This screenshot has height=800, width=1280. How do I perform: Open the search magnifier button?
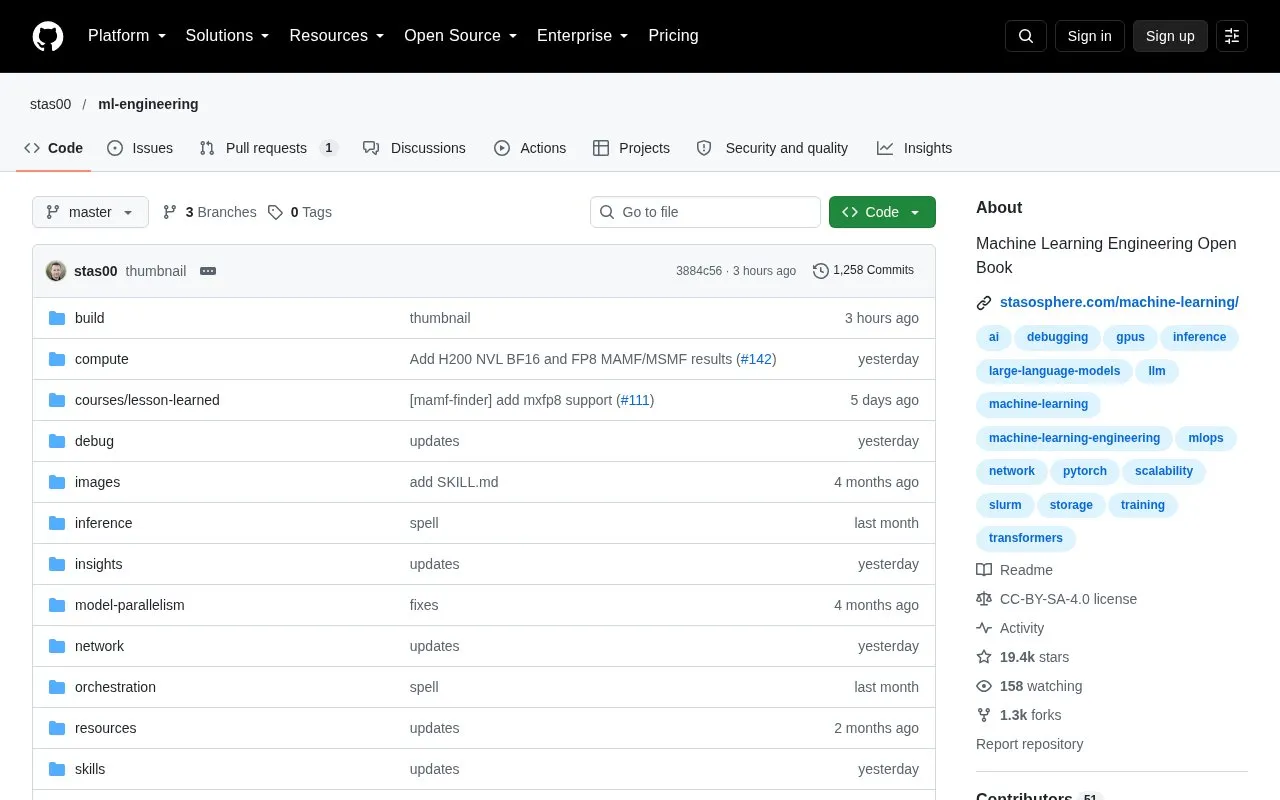pos(1026,36)
